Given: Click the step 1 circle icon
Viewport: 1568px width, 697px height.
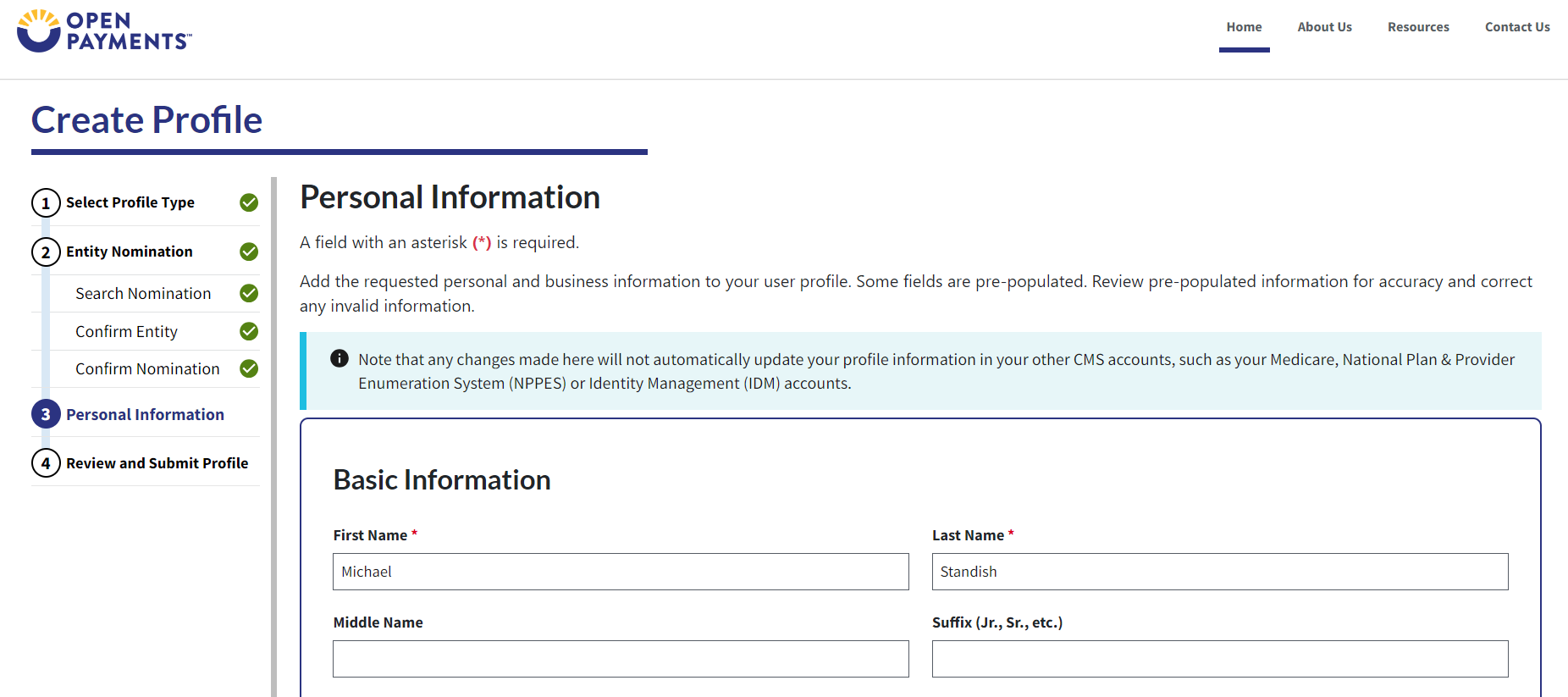Looking at the screenshot, I should [x=46, y=203].
